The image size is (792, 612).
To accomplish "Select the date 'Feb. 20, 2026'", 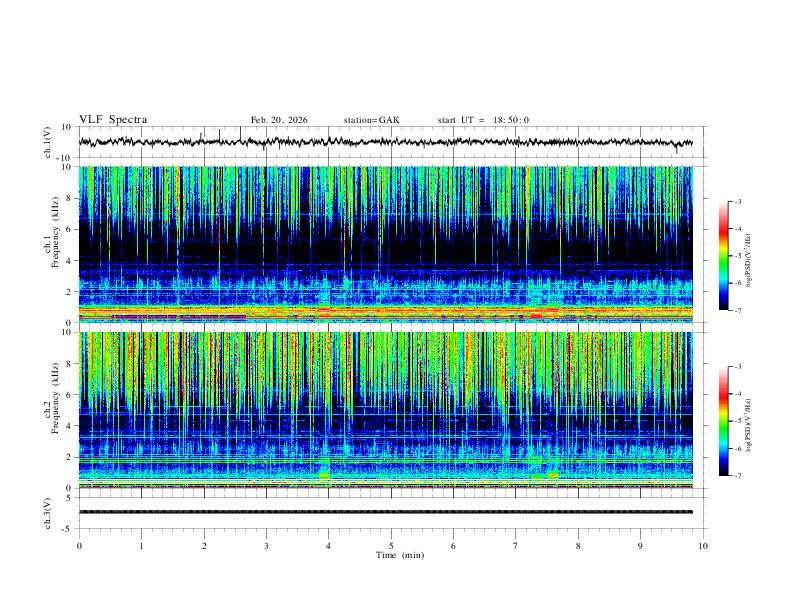I will (x=279, y=120).
